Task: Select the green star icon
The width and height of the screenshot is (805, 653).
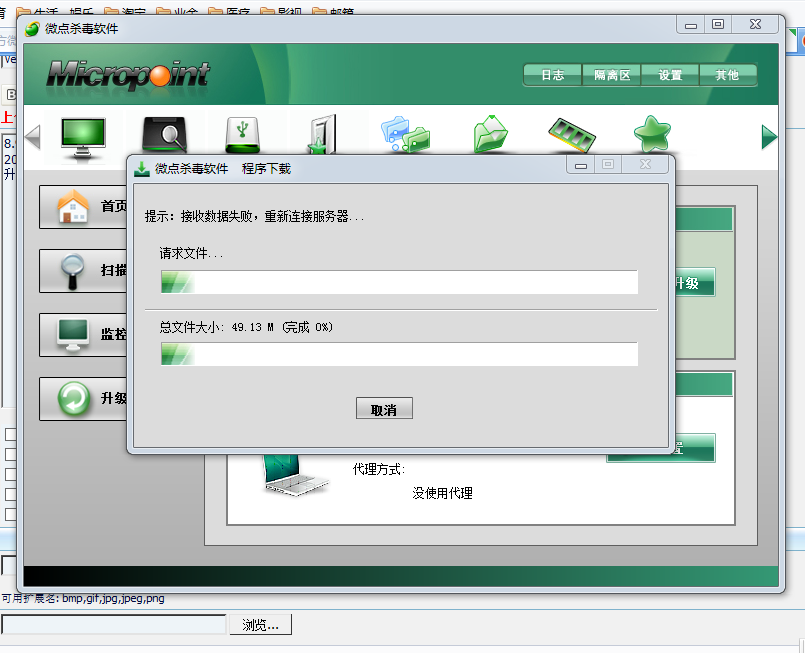Action: pos(652,133)
